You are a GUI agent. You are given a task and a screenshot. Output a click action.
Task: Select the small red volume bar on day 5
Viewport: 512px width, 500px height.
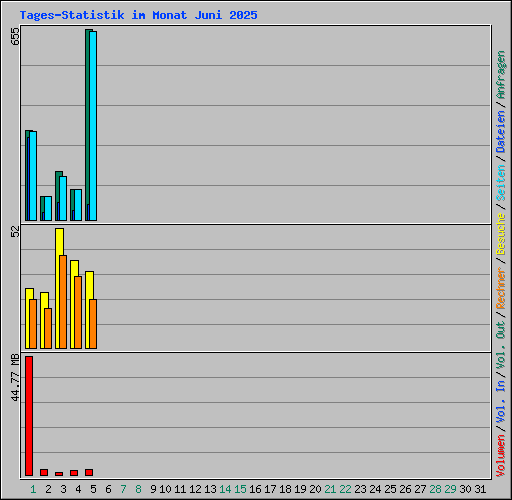pyautogui.click(x=89, y=472)
